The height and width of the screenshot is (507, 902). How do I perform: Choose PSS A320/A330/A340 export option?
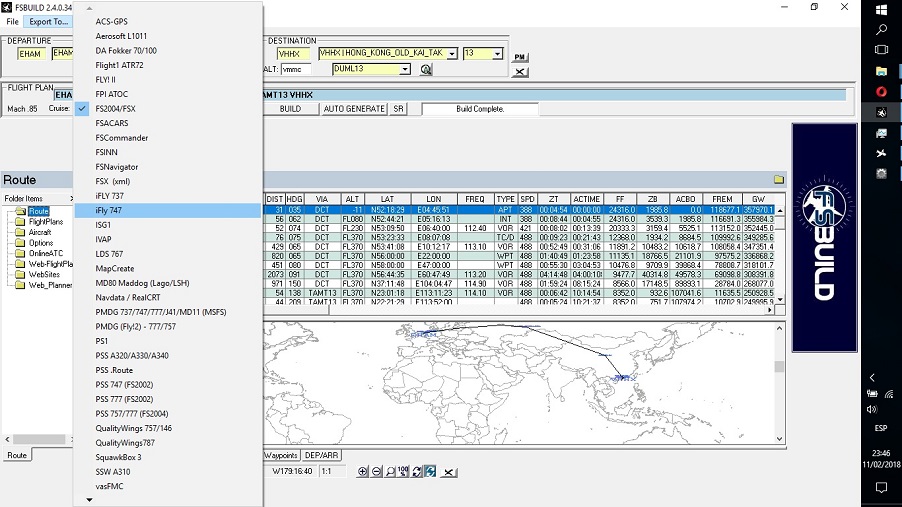[x=169, y=356]
